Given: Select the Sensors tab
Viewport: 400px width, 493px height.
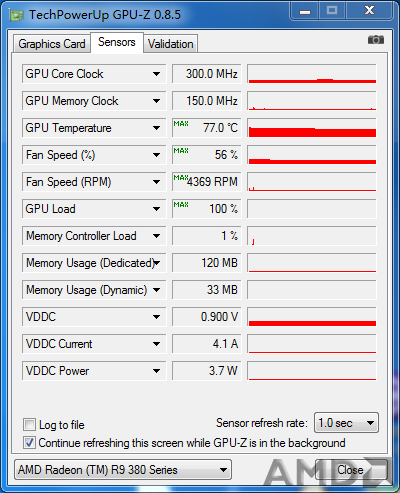Looking at the screenshot, I should point(117,42).
